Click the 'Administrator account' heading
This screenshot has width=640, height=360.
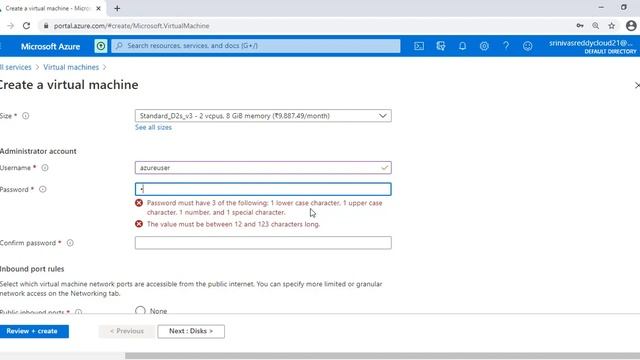pos(38,151)
